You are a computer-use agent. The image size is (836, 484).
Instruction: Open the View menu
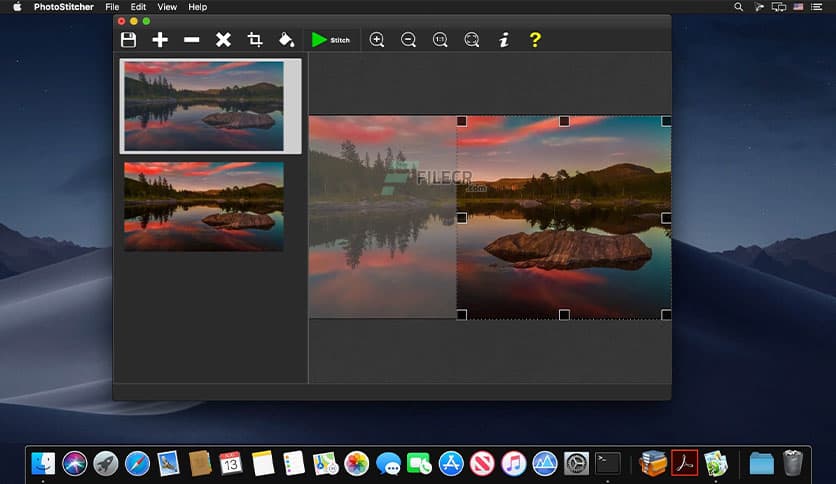pos(167,7)
